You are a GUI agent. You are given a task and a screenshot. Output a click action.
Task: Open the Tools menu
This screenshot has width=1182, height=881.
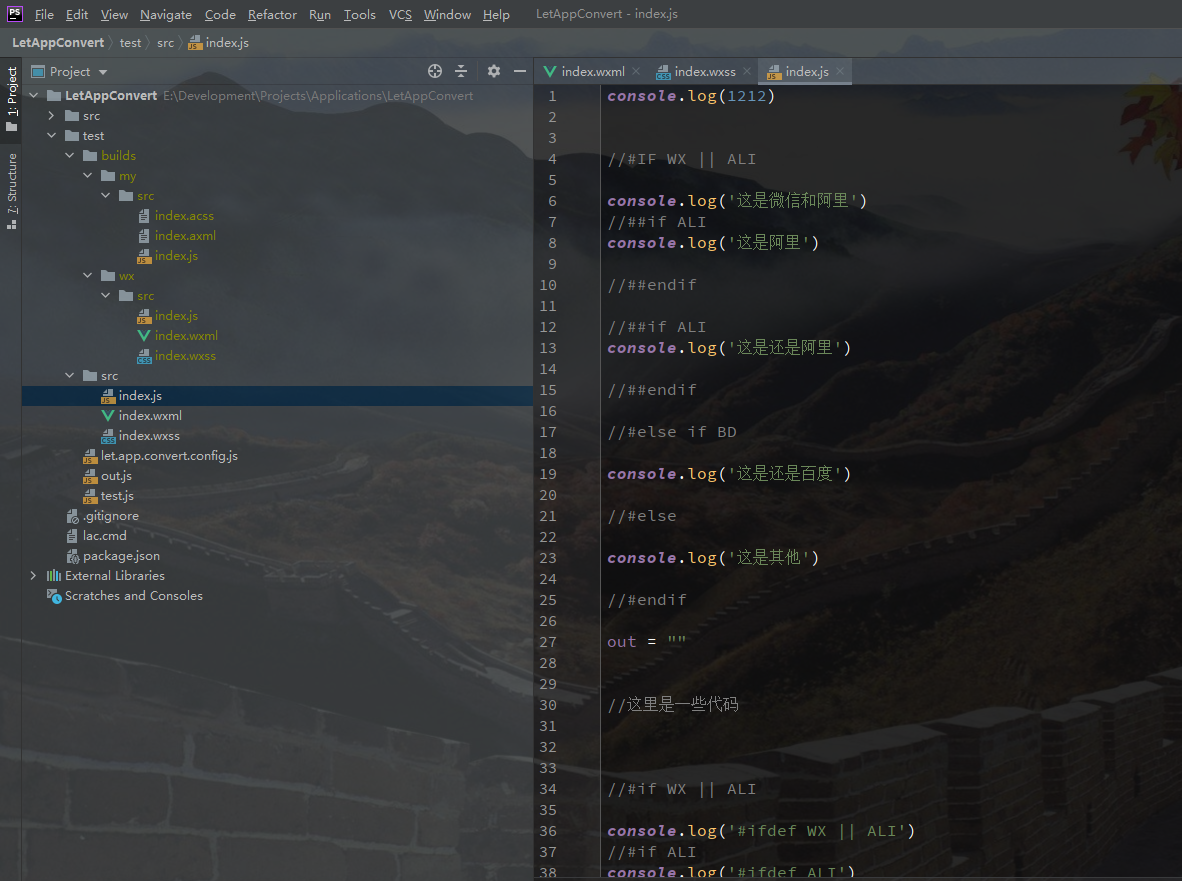click(360, 14)
